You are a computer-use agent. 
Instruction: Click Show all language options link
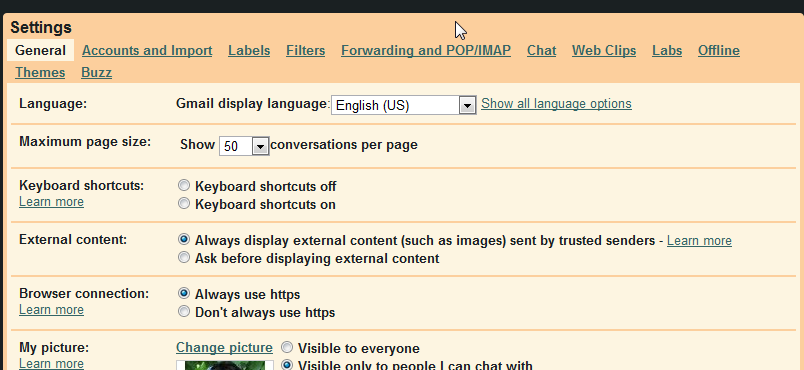coord(556,104)
